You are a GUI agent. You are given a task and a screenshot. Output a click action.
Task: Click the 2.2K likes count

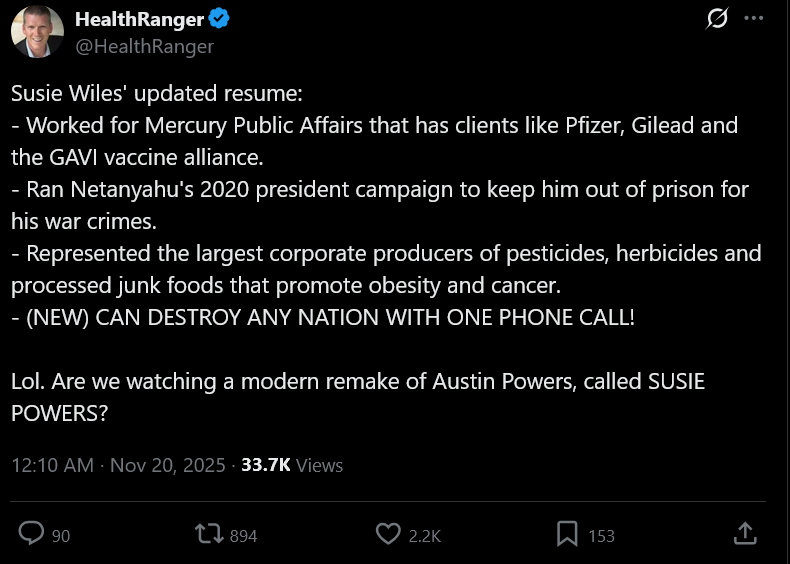pyautogui.click(x=425, y=536)
